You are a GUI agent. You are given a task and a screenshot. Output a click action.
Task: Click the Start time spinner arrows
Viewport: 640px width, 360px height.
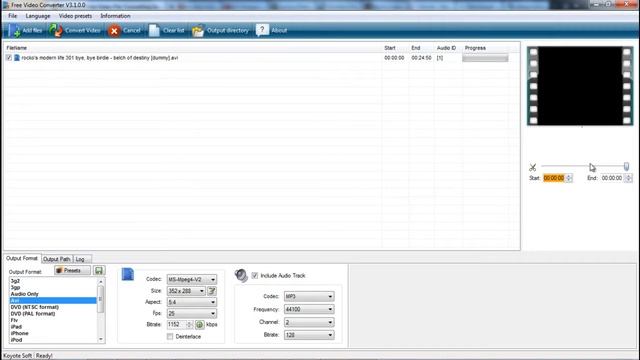569,178
